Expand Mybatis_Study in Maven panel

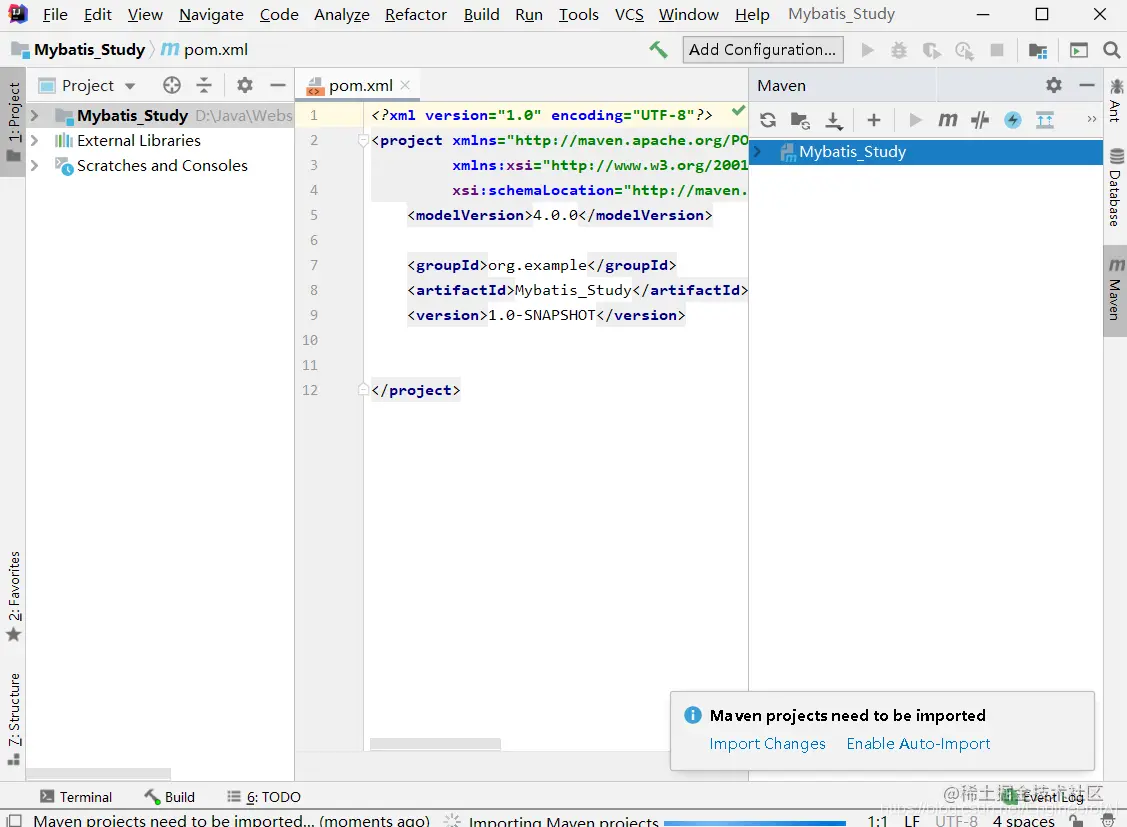pyautogui.click(x=757, y=152)
